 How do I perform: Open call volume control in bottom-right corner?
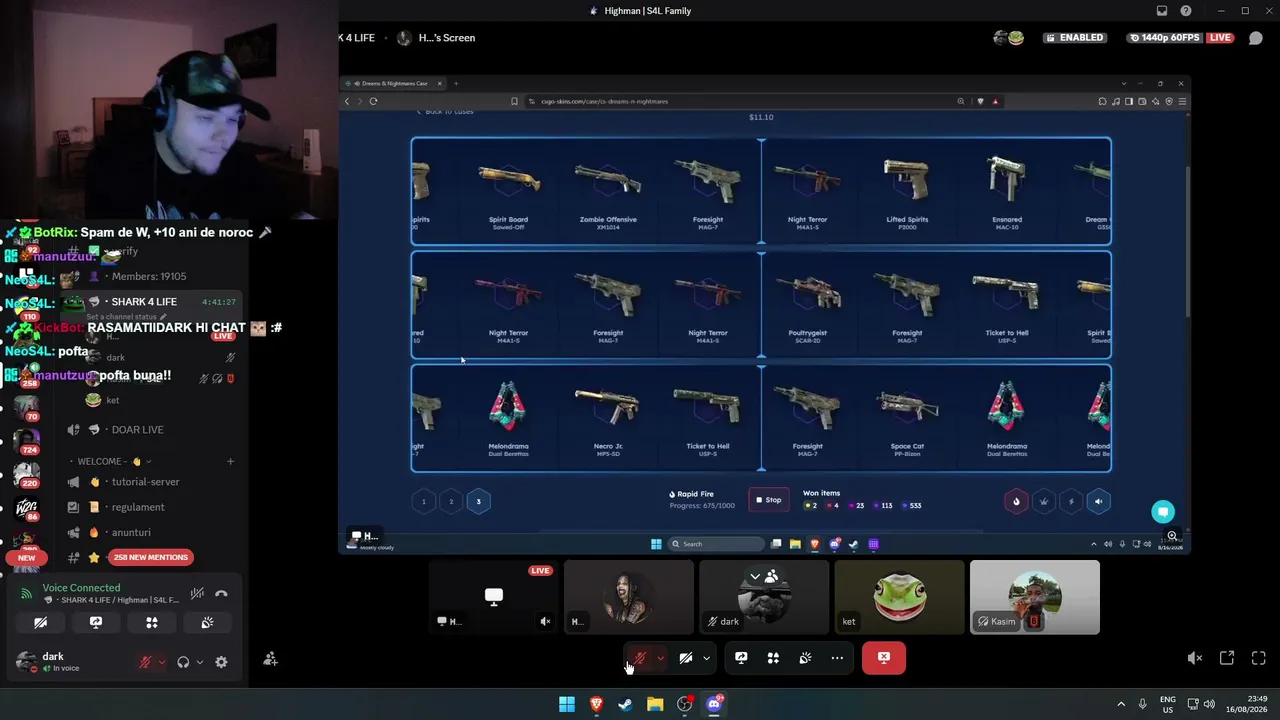coord(1194,658)
